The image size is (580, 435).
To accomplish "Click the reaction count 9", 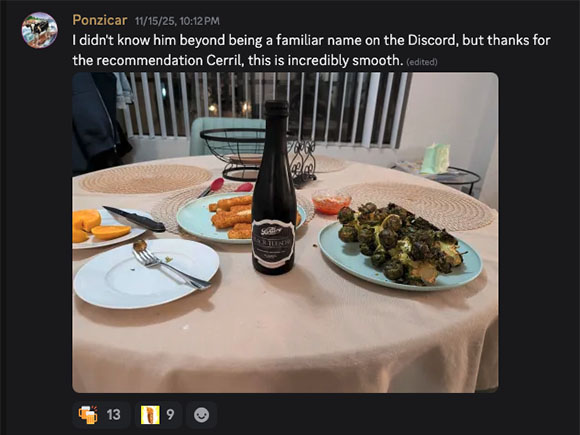I will (x=170, y=415).
